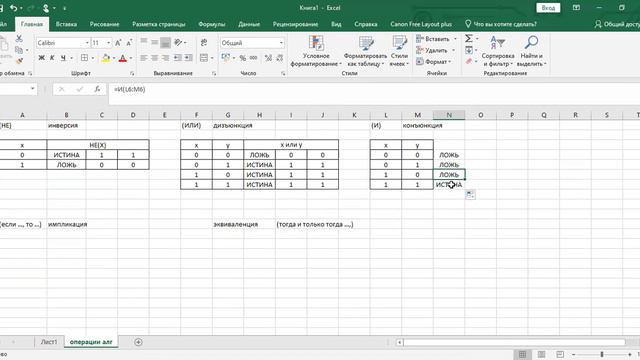Click AutoSum sigma icon
Viewport: 640px width, 360px height.
pyautogui.click(x=469, y=38)
